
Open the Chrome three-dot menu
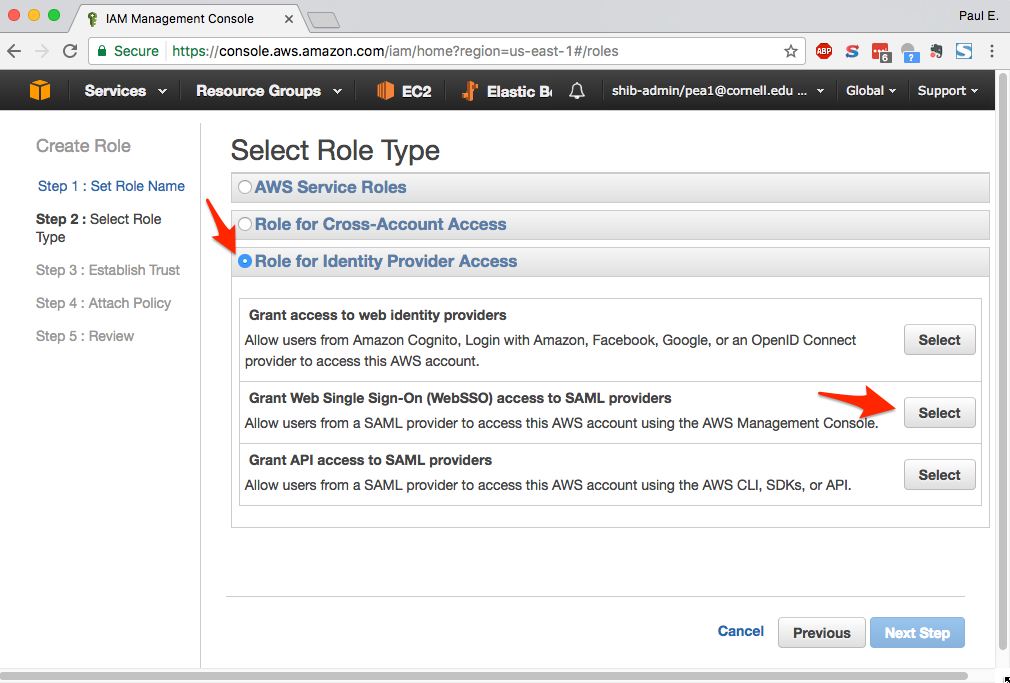[x=992, y=51]
